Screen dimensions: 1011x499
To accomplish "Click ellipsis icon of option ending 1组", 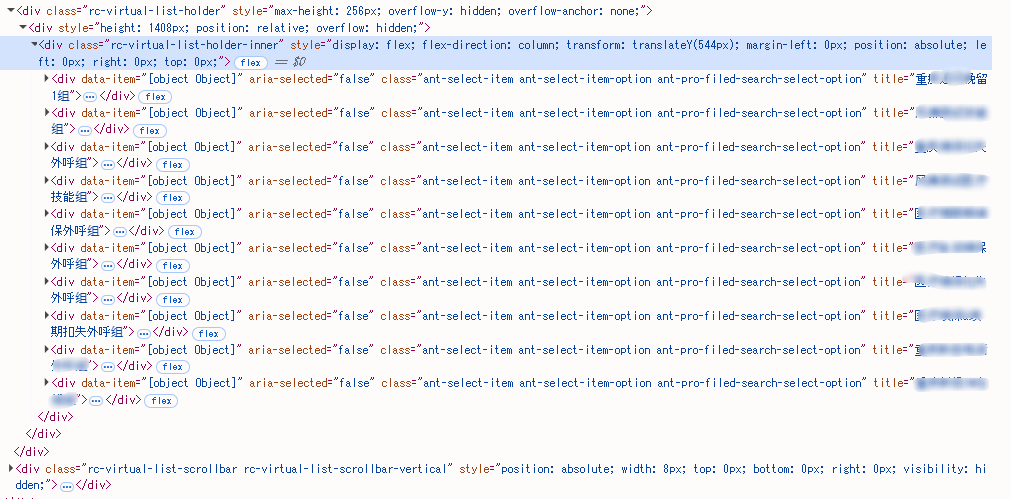I will [90, 97].
